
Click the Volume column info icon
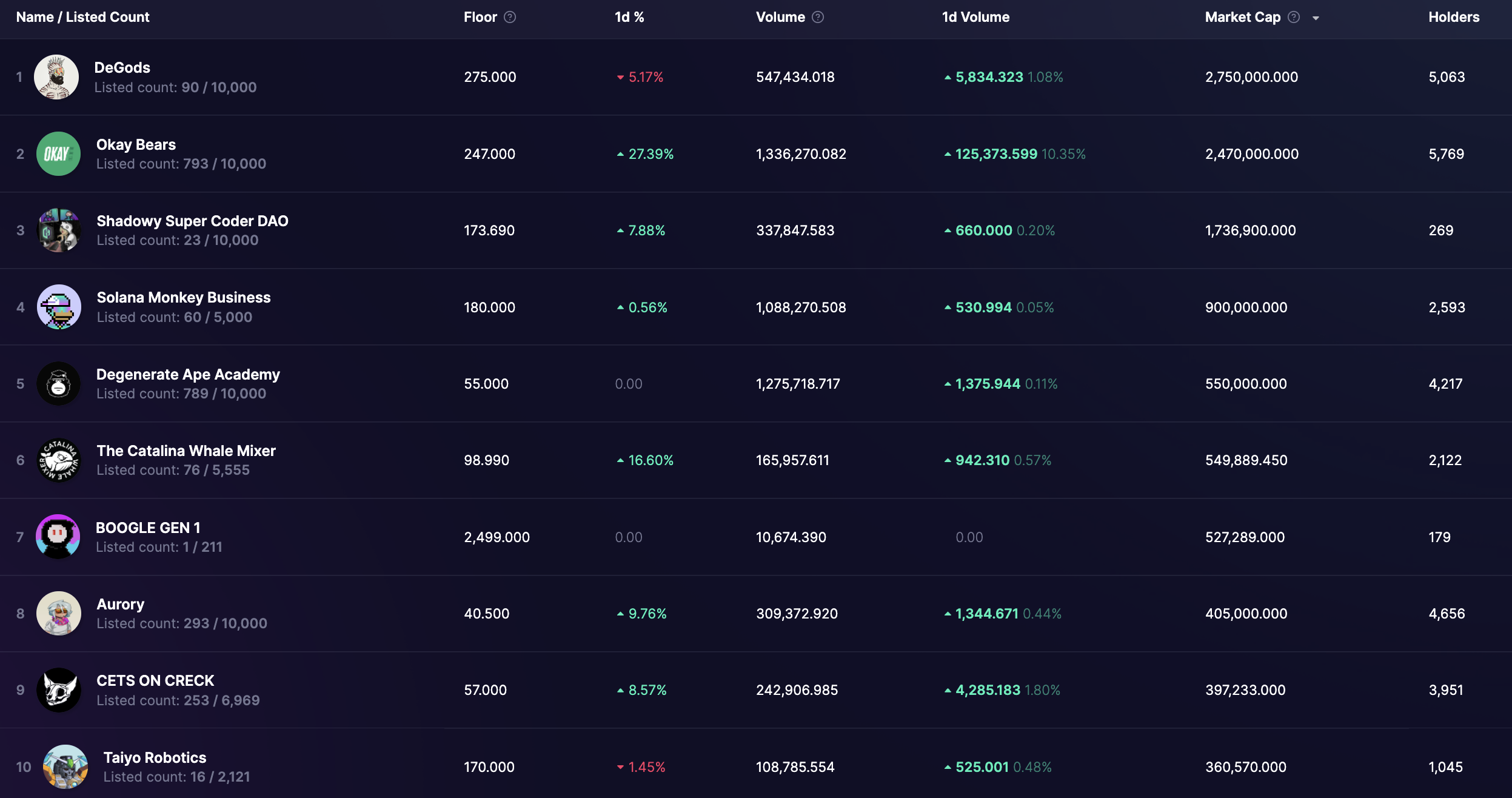tap(818, 17)
